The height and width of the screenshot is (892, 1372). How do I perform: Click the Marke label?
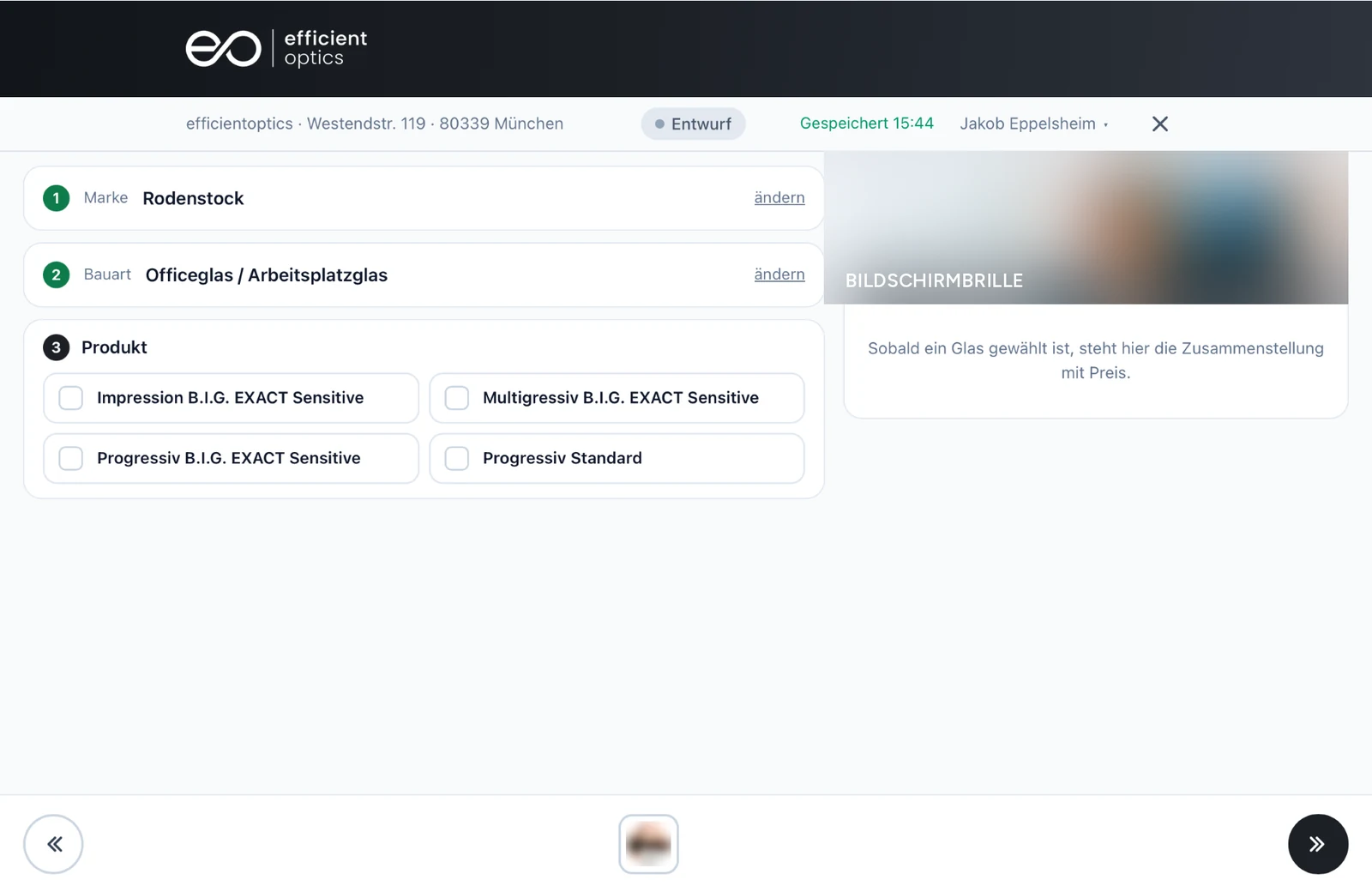(105, 198)
